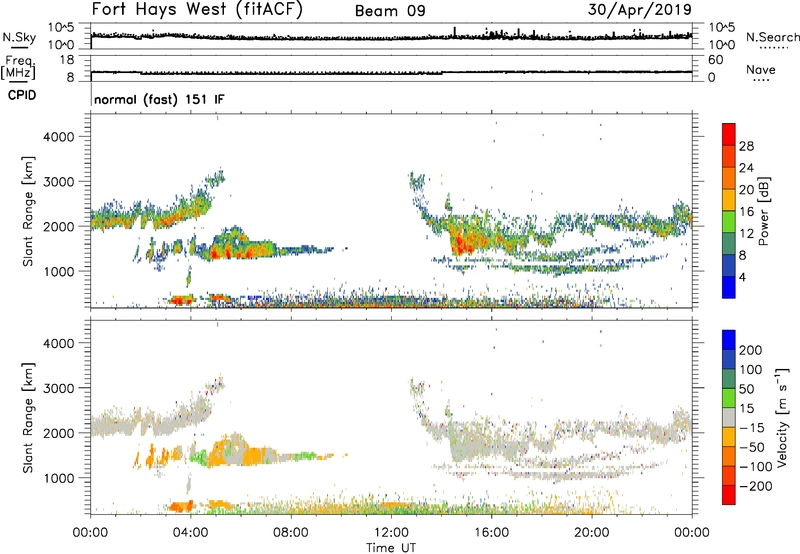Image resolution: width=800 pixels, height=554 pixels.
Task: Click the date '30/Apr/2019'
Action: point(639,10)
